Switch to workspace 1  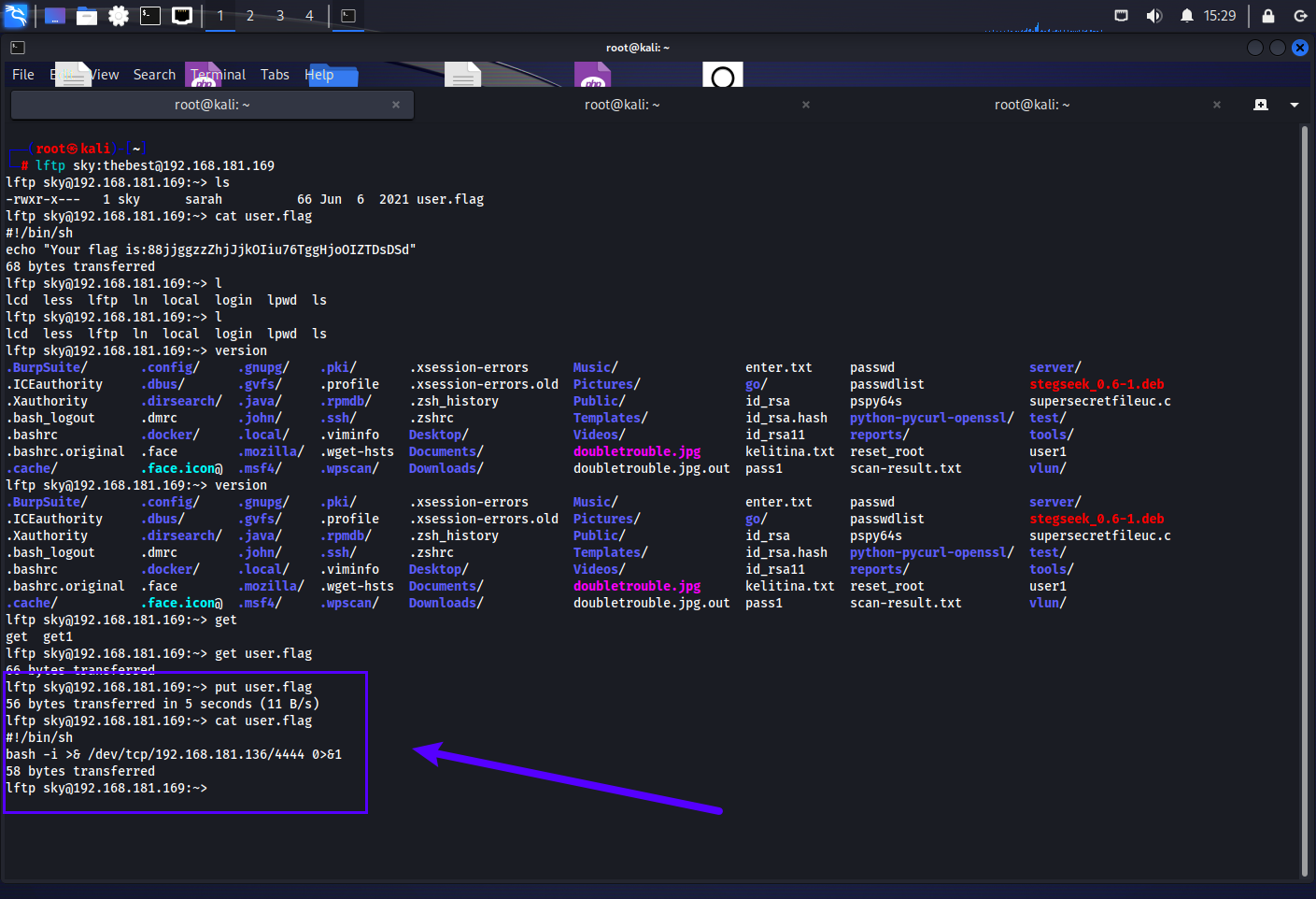point(220,16)
